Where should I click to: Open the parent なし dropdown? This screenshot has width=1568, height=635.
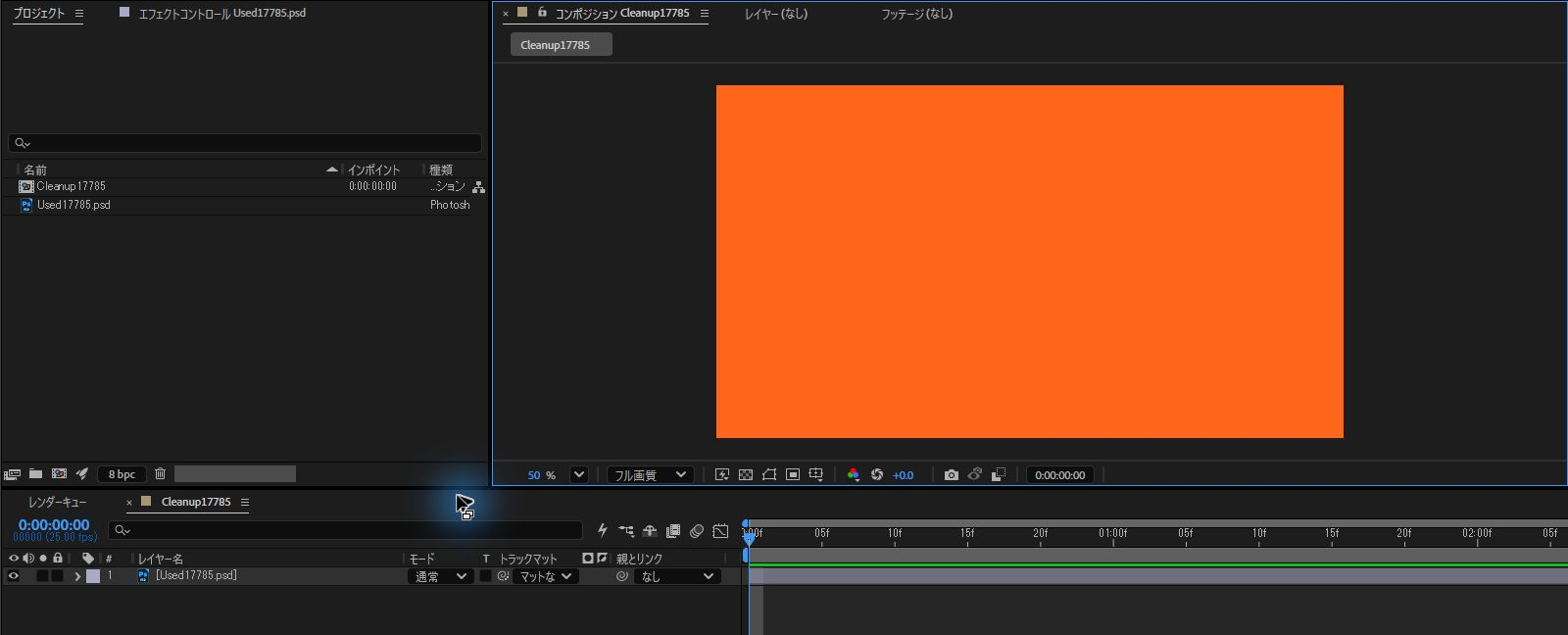(x=678, y=576)
